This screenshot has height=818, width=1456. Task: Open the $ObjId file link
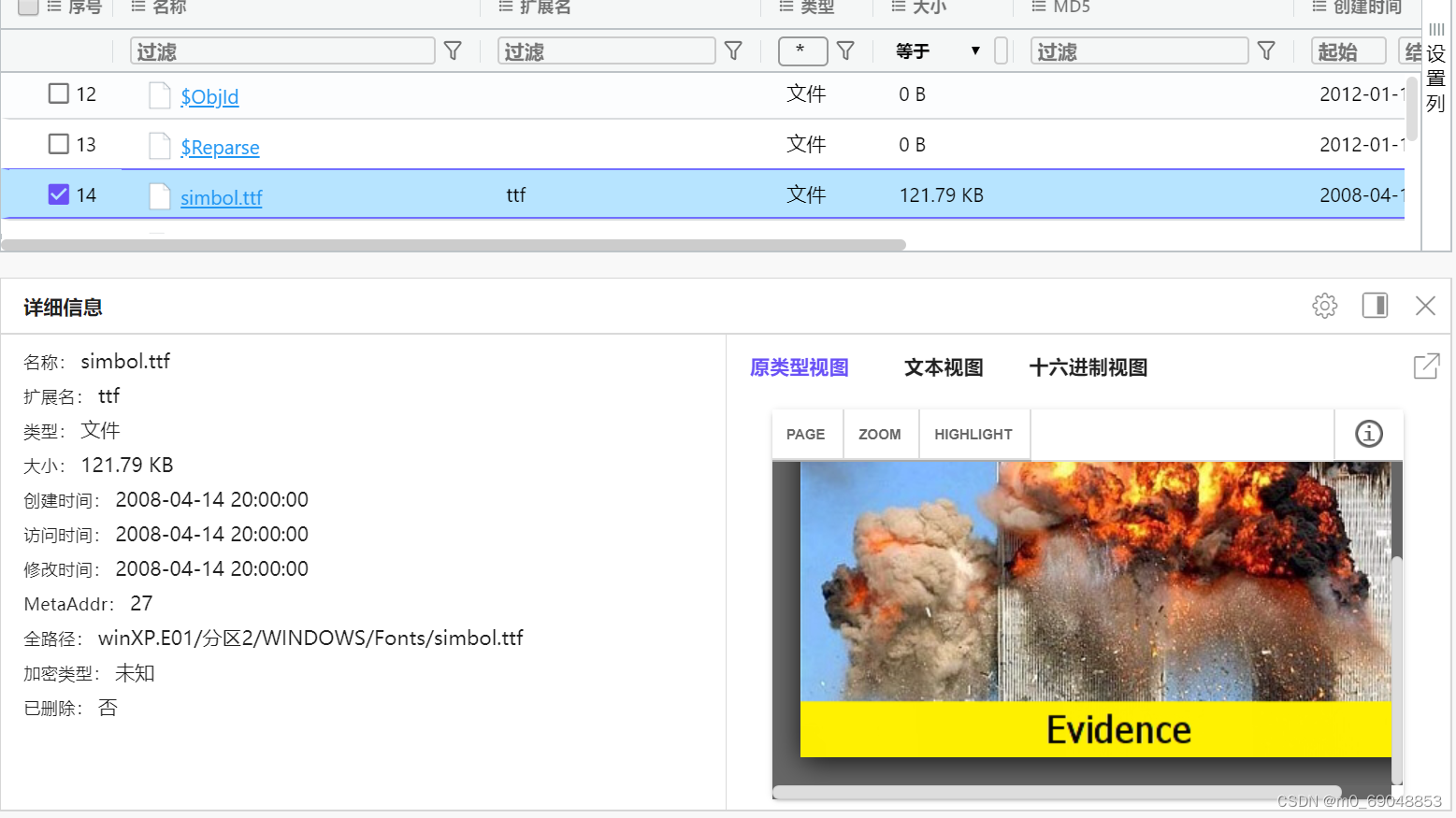coord(209,96)
